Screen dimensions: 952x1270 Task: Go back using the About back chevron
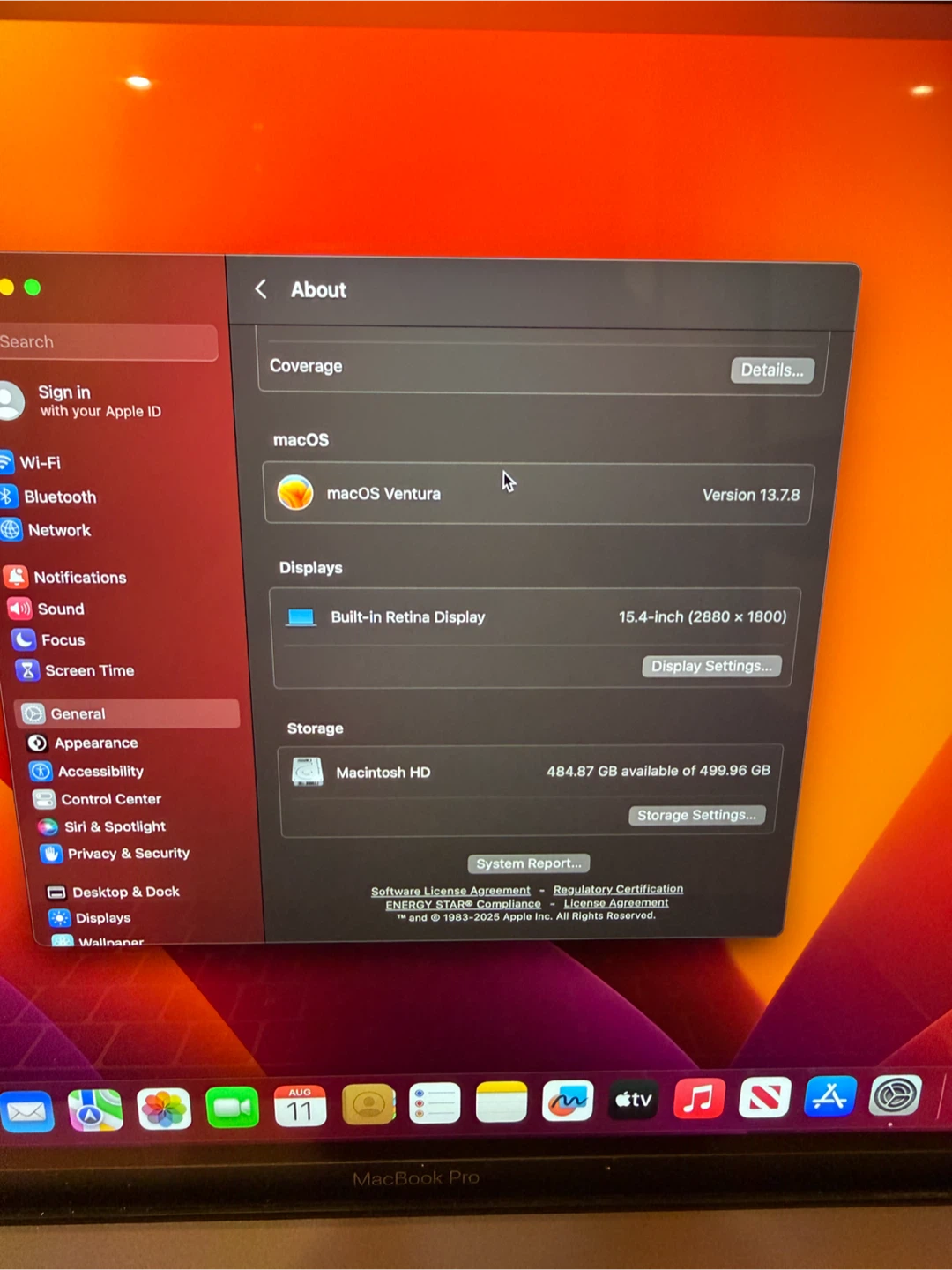(261, 289)
